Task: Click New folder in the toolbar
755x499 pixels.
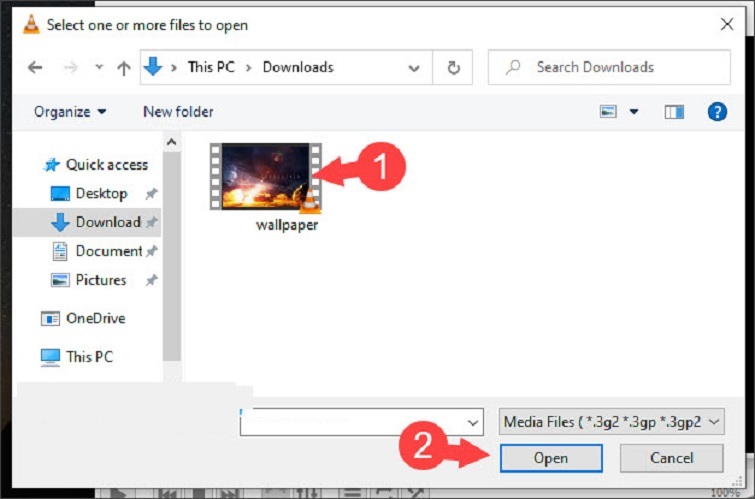Action: pyautogui.click(x=178, y=112)
